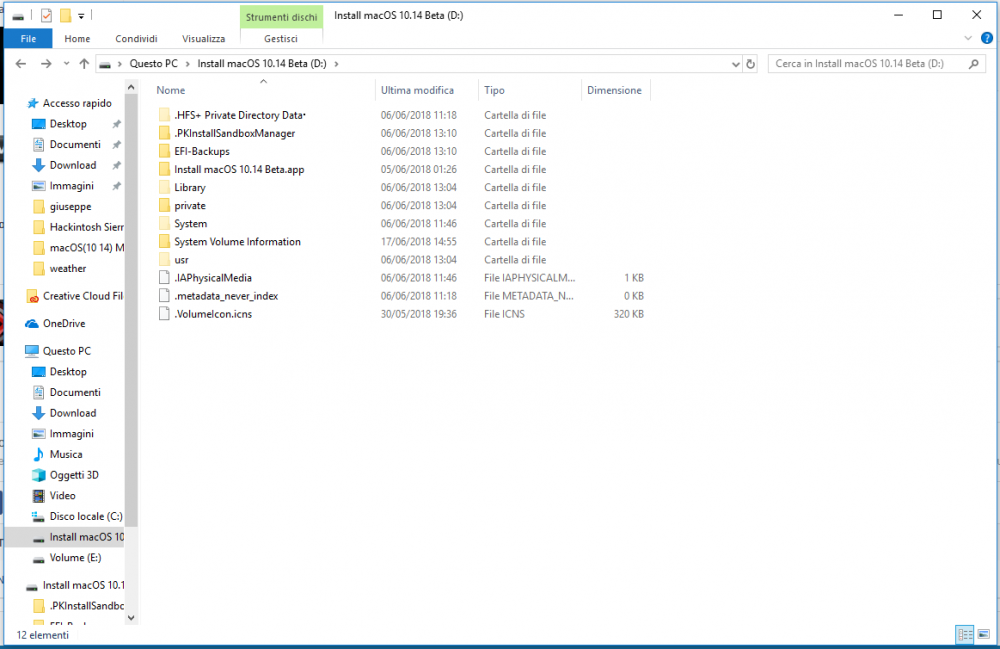
Task: Open the recent locations dropdown
Action: click(66, 64)
